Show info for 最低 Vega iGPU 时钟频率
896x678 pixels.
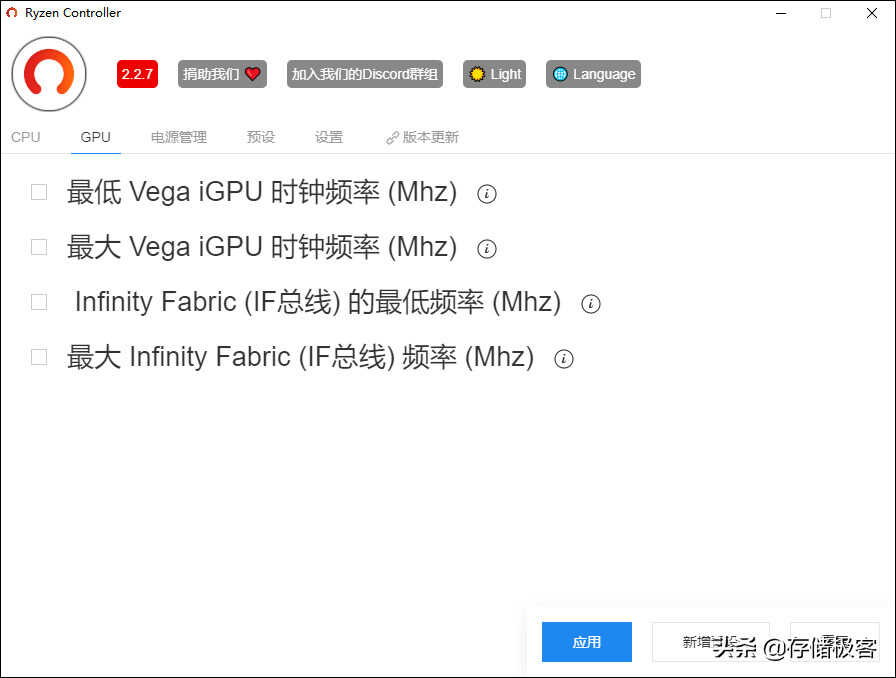(487, 194)
